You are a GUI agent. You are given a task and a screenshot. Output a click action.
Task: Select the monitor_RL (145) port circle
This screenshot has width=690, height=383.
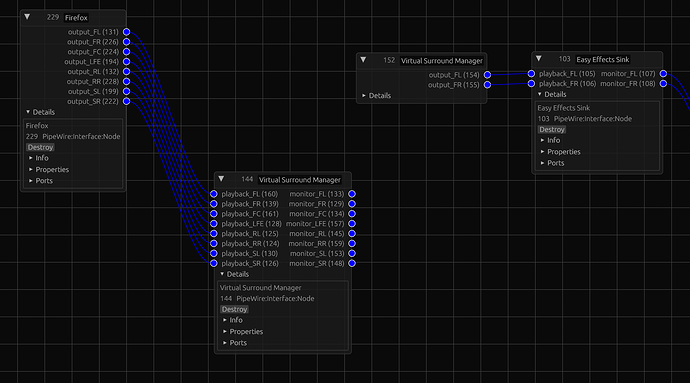pyautogui.click(x=352, y=234)
